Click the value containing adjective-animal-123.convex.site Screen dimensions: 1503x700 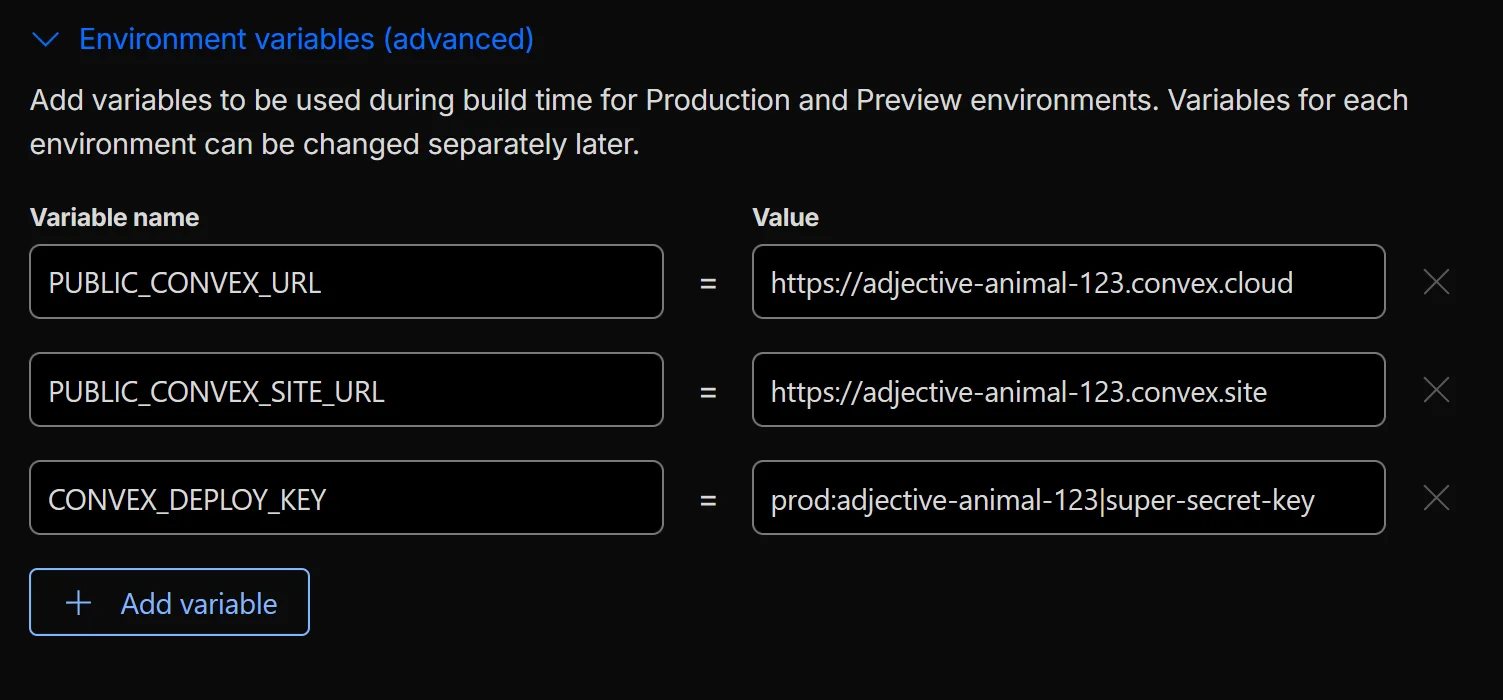[1068, 390]
